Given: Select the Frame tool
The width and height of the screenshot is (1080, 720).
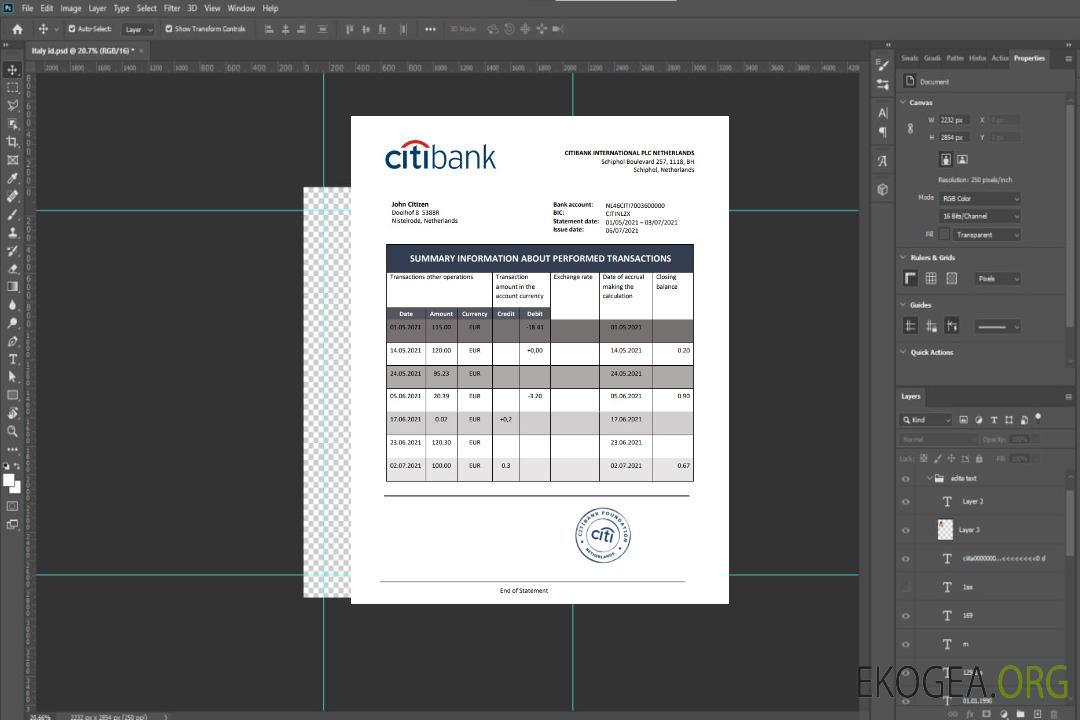Looking at the screenshot, I should [12, 160].
